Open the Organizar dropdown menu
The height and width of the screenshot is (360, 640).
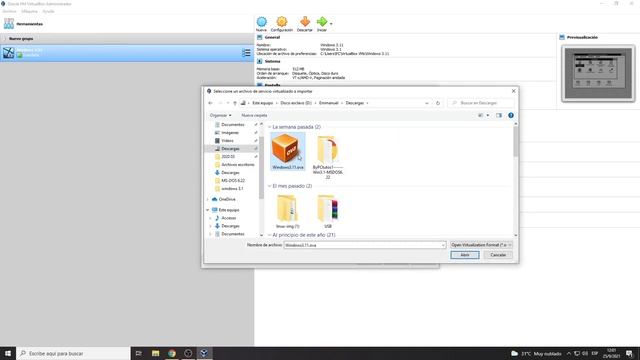[220, 116]
